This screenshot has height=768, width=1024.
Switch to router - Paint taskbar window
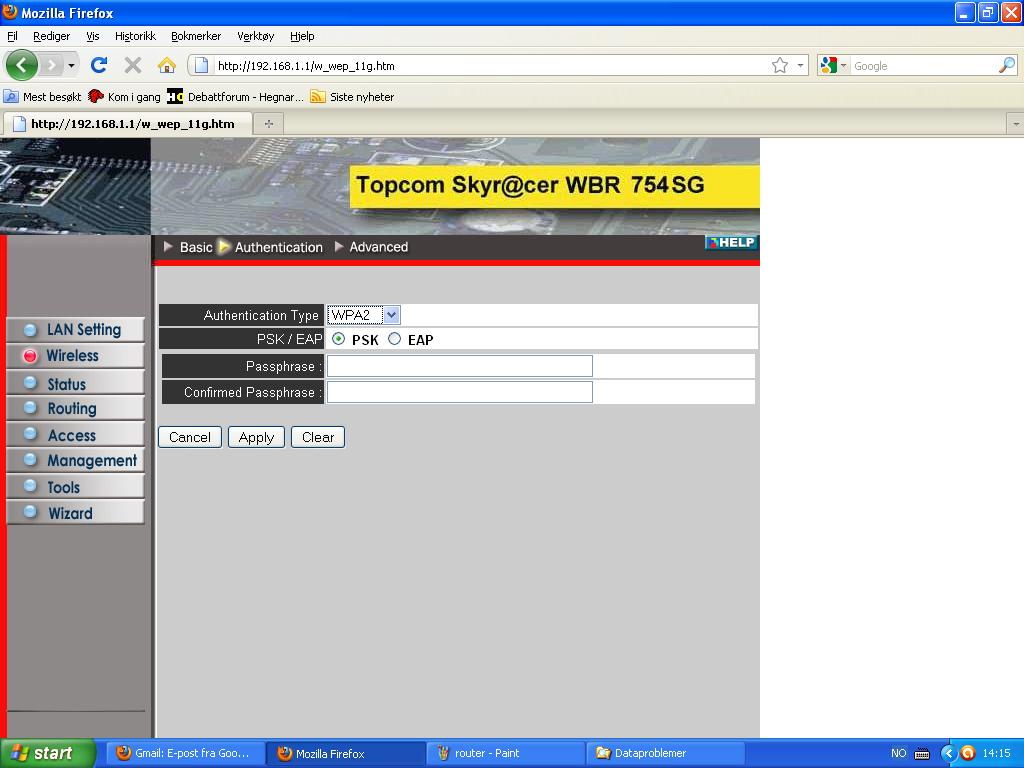pos(506,753)
